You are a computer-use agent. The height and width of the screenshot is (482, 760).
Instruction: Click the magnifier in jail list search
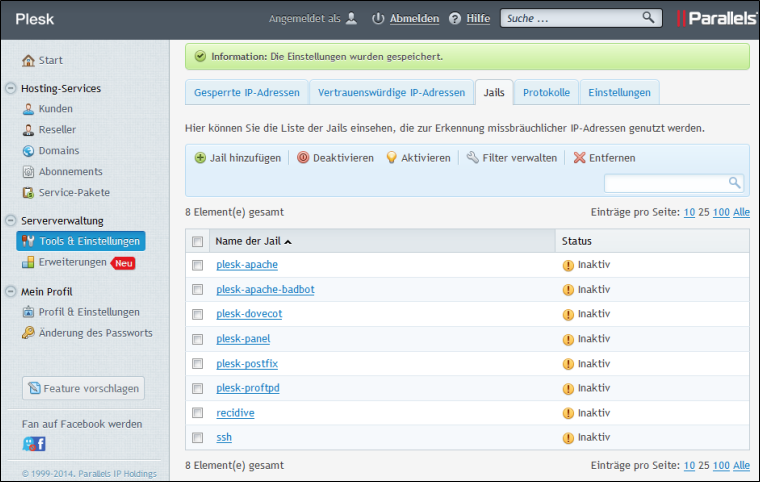(x=735, y=183)
